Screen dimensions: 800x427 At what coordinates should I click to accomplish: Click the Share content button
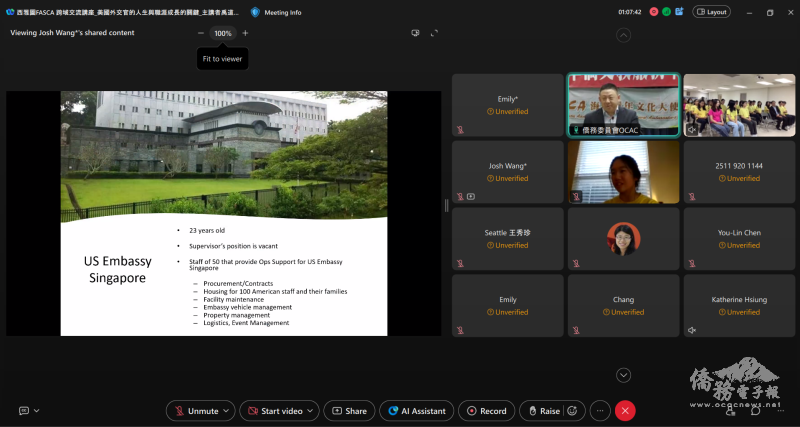349,411
